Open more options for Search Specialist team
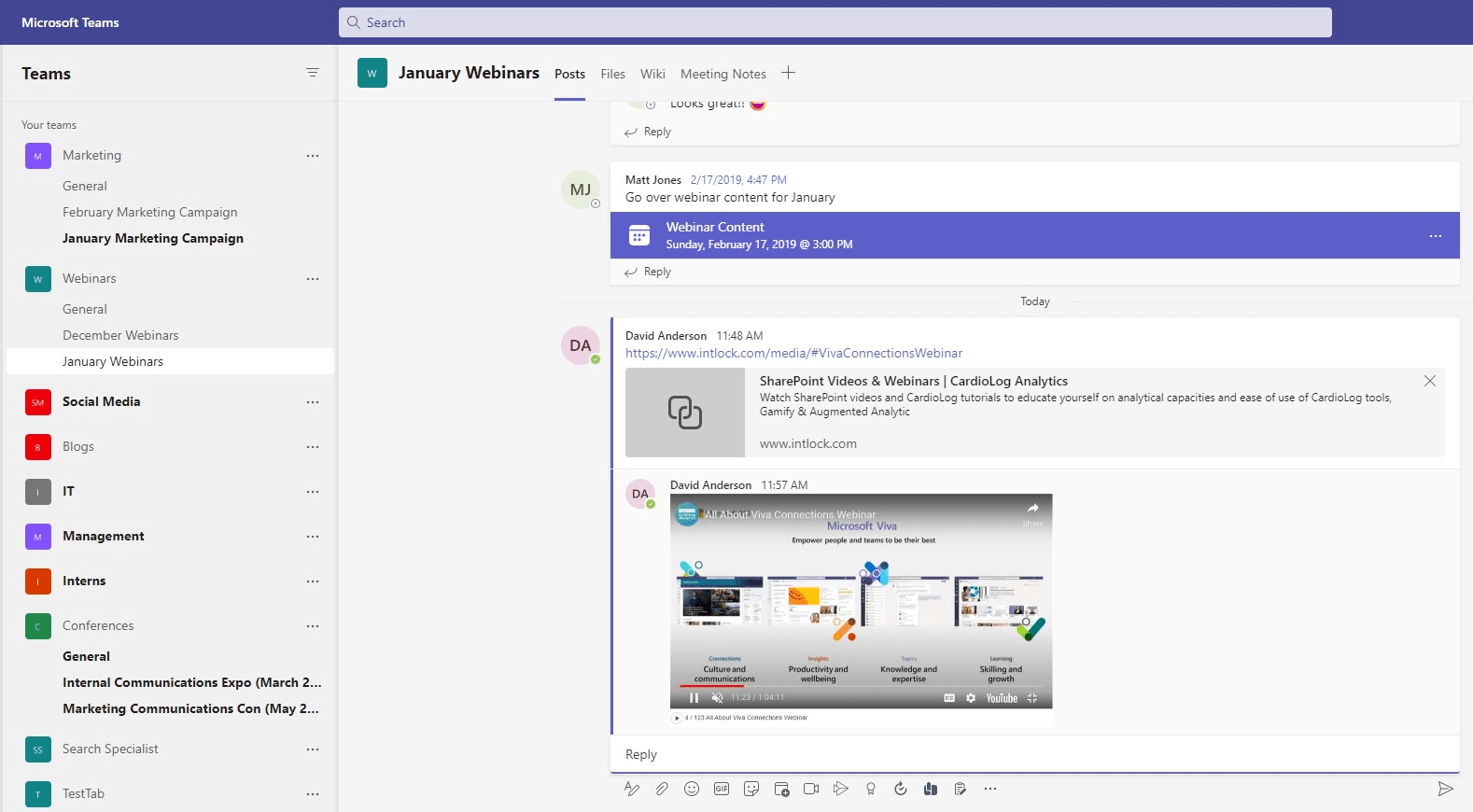 point(313,749)
